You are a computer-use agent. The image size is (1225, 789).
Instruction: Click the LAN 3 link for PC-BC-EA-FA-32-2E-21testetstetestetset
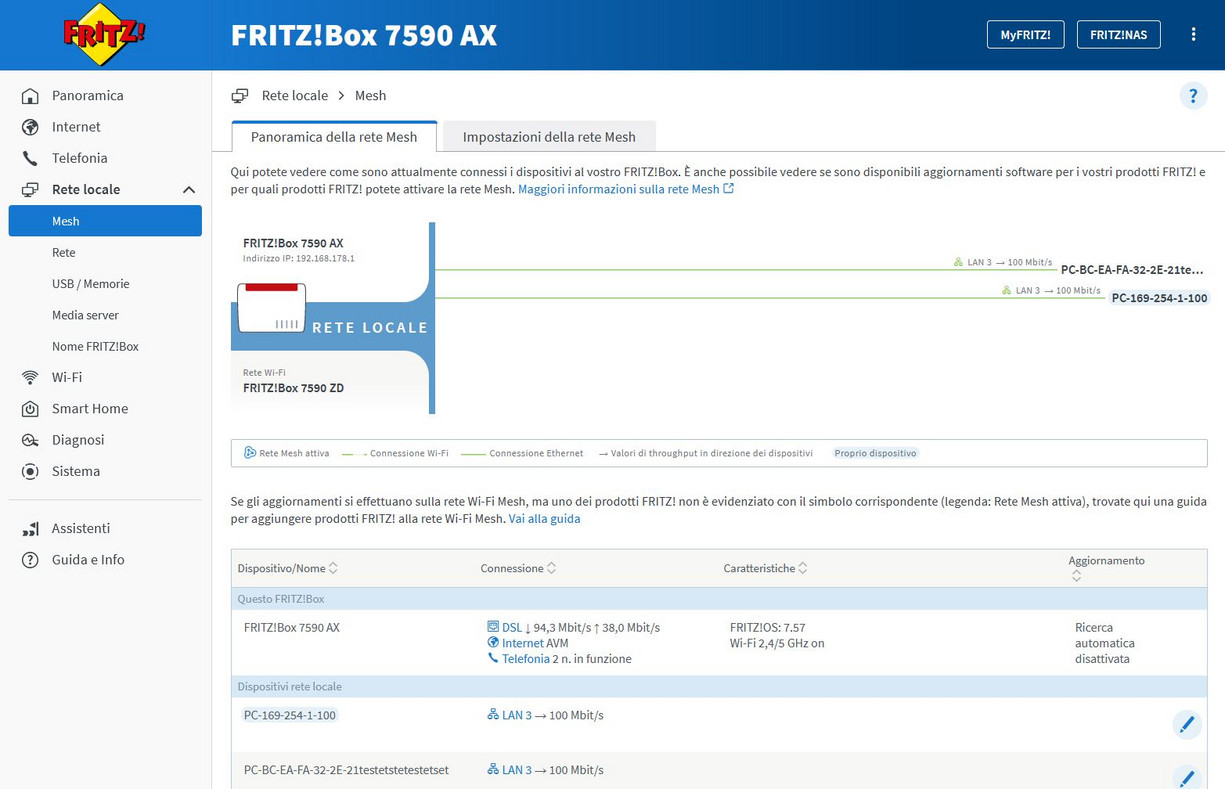517,770
